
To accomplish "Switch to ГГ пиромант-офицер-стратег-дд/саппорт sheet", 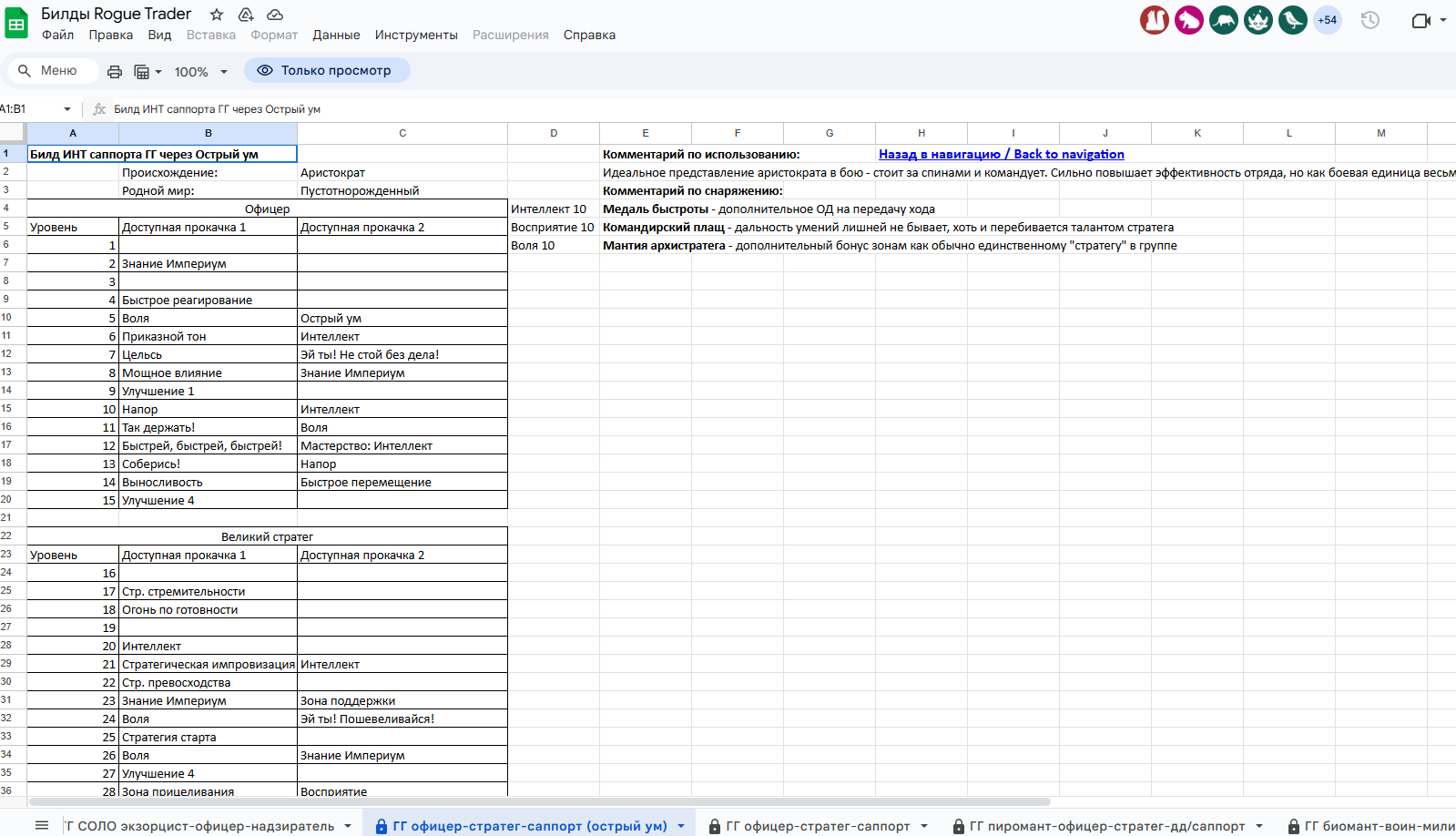I will pyautogui.click(x=1107, y=826).
